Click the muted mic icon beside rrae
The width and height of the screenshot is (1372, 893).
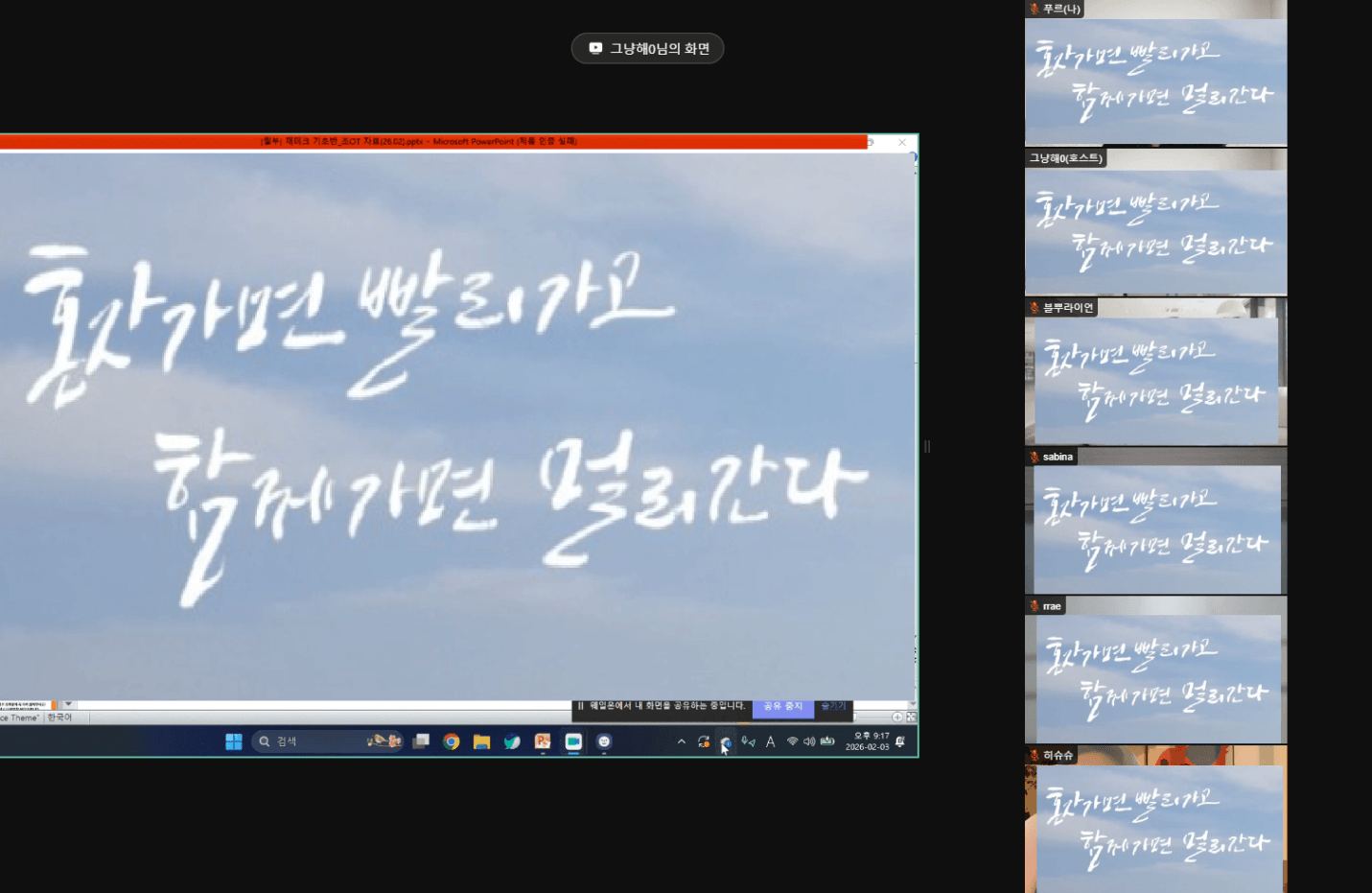click(x=1035, y=606)
